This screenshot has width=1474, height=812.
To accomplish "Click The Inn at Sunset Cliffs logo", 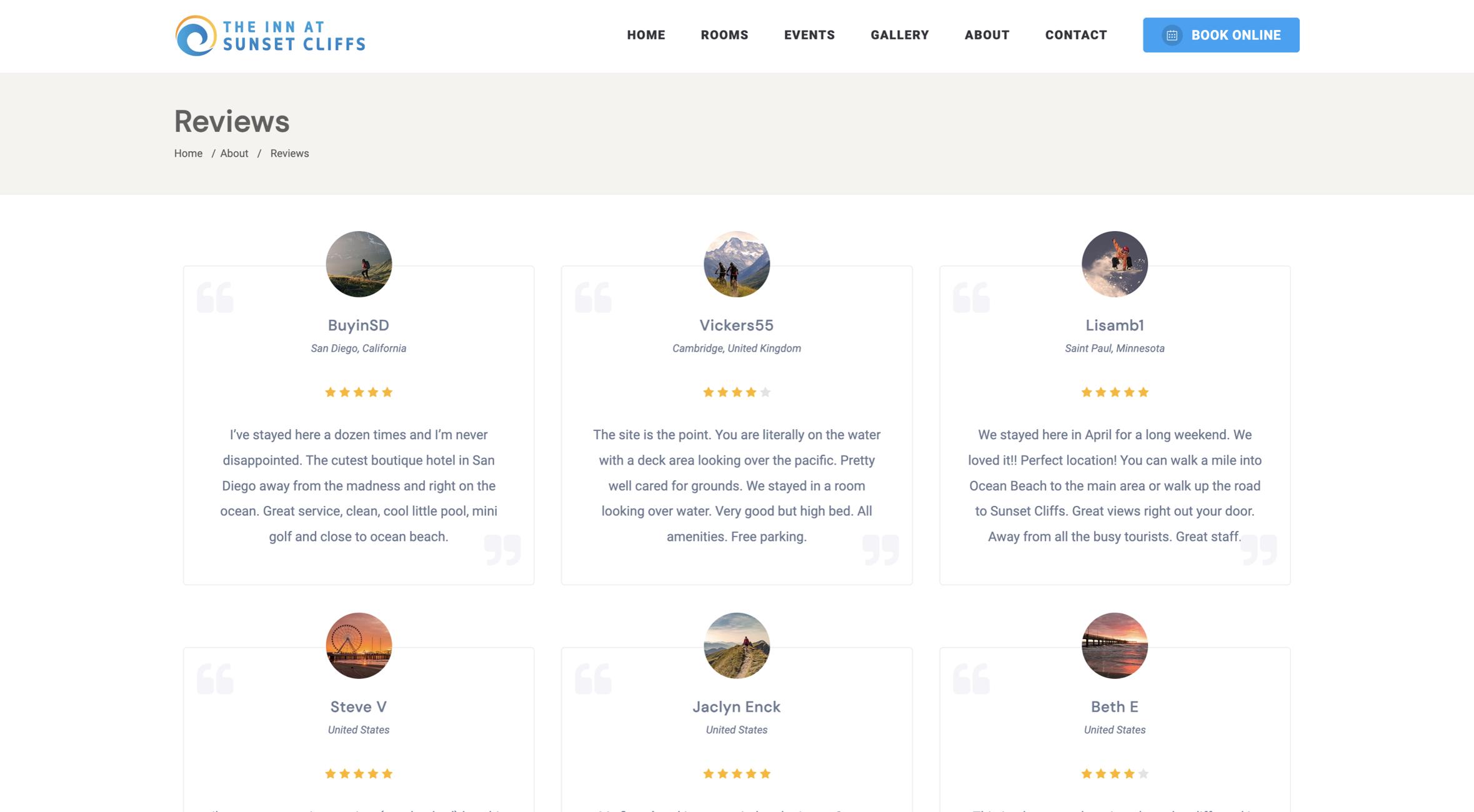I will point(270,36).
